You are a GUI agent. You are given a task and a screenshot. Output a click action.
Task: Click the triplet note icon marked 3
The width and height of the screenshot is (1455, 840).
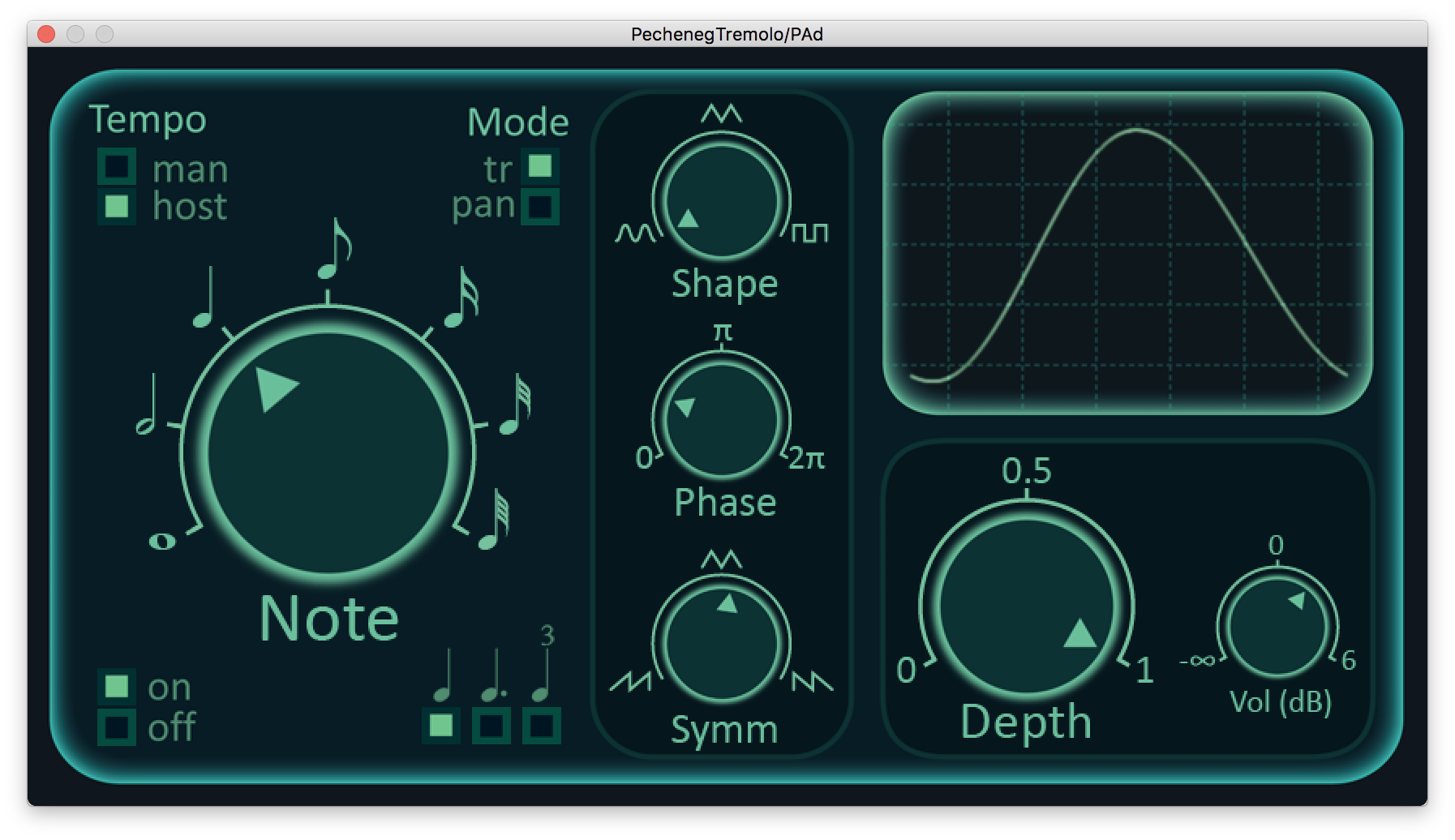tap(544, 662)
